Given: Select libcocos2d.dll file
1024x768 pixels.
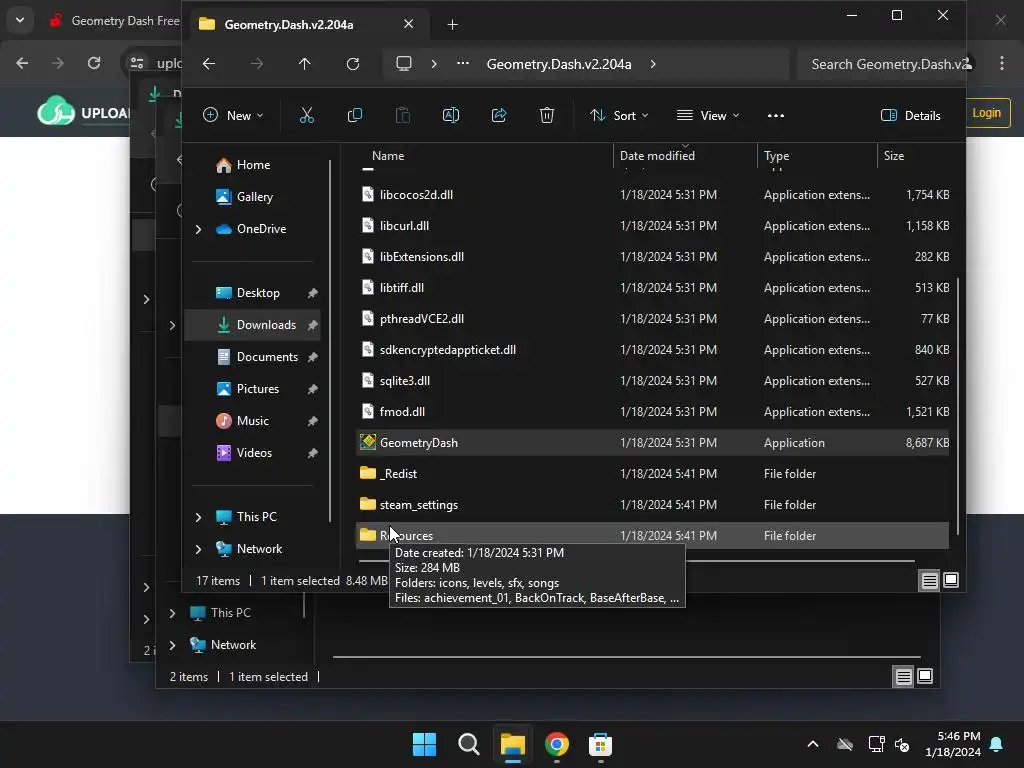Looking at the screenshot, I should (652, 195).
